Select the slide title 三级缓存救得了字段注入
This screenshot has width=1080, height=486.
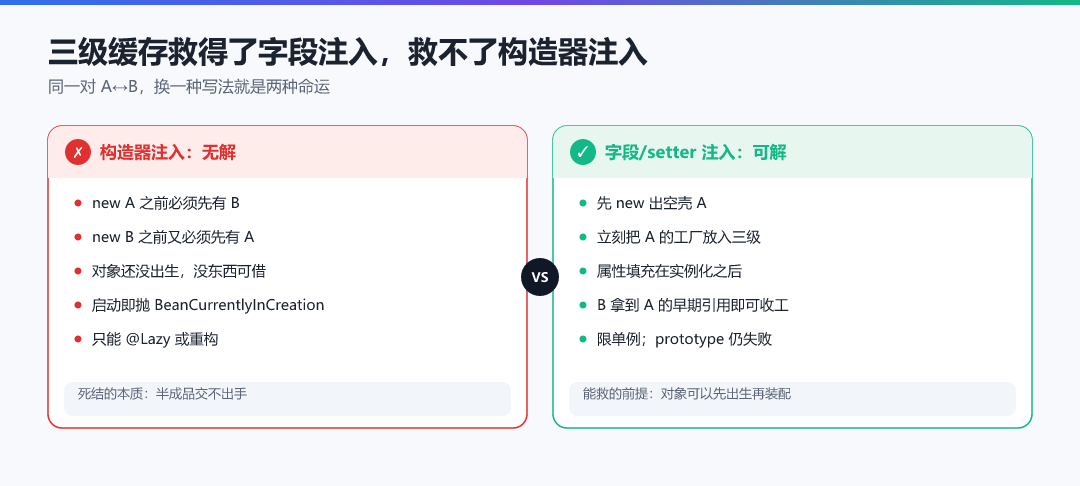coord(348,52)
